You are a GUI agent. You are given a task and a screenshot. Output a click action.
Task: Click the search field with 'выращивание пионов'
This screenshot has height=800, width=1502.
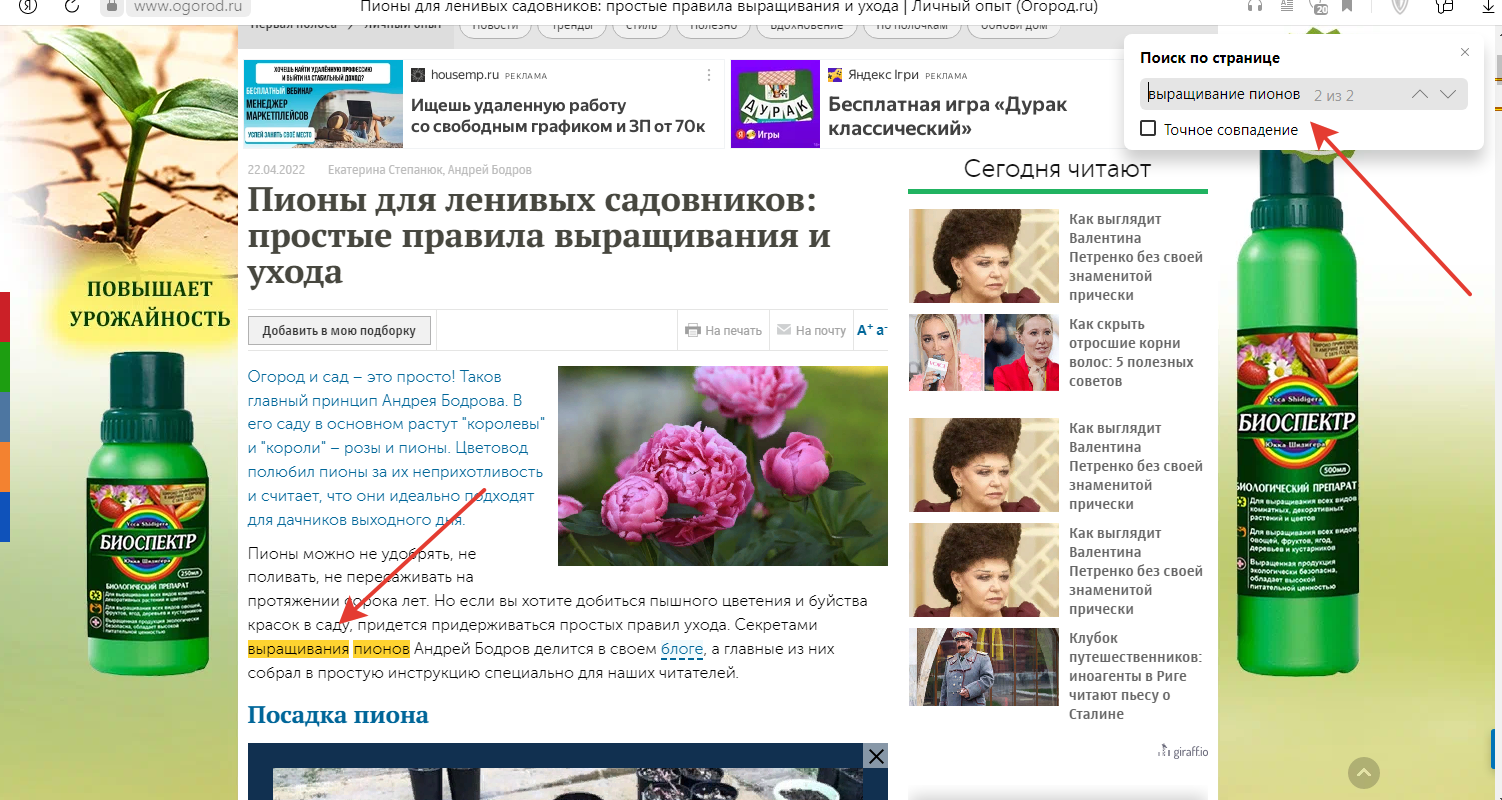pyautogui.click(x=1225, y=95)
